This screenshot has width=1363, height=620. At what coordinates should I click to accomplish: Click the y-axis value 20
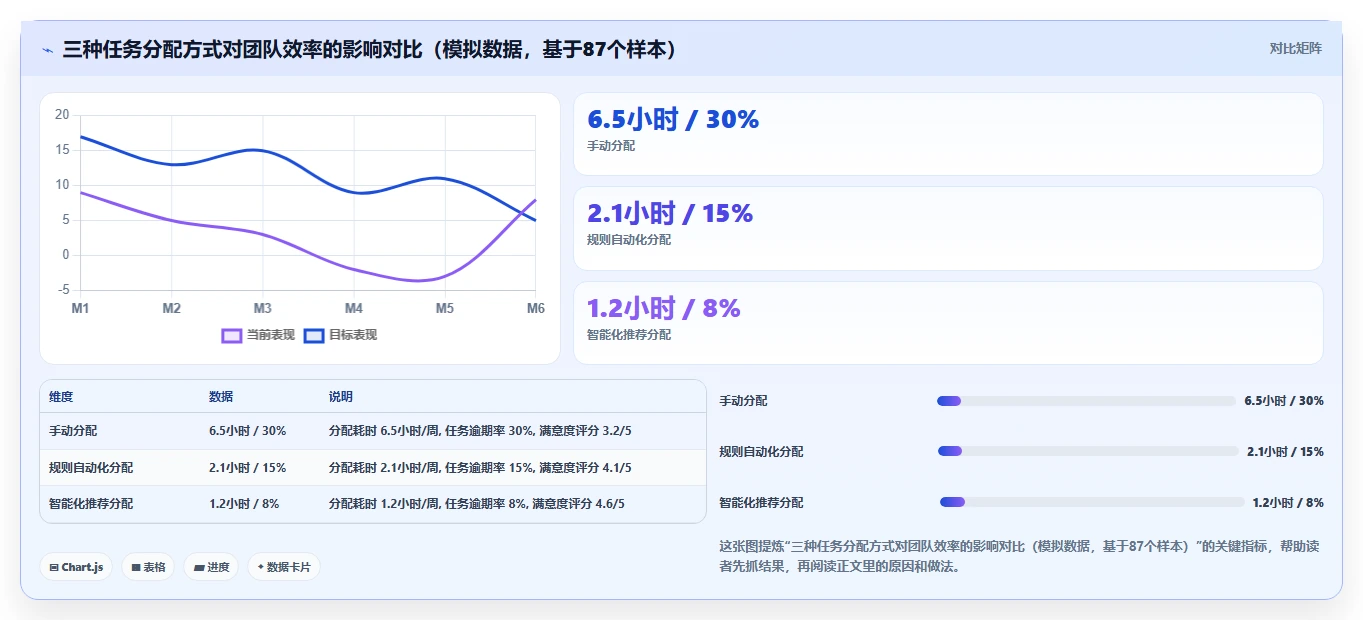point(62,115)
